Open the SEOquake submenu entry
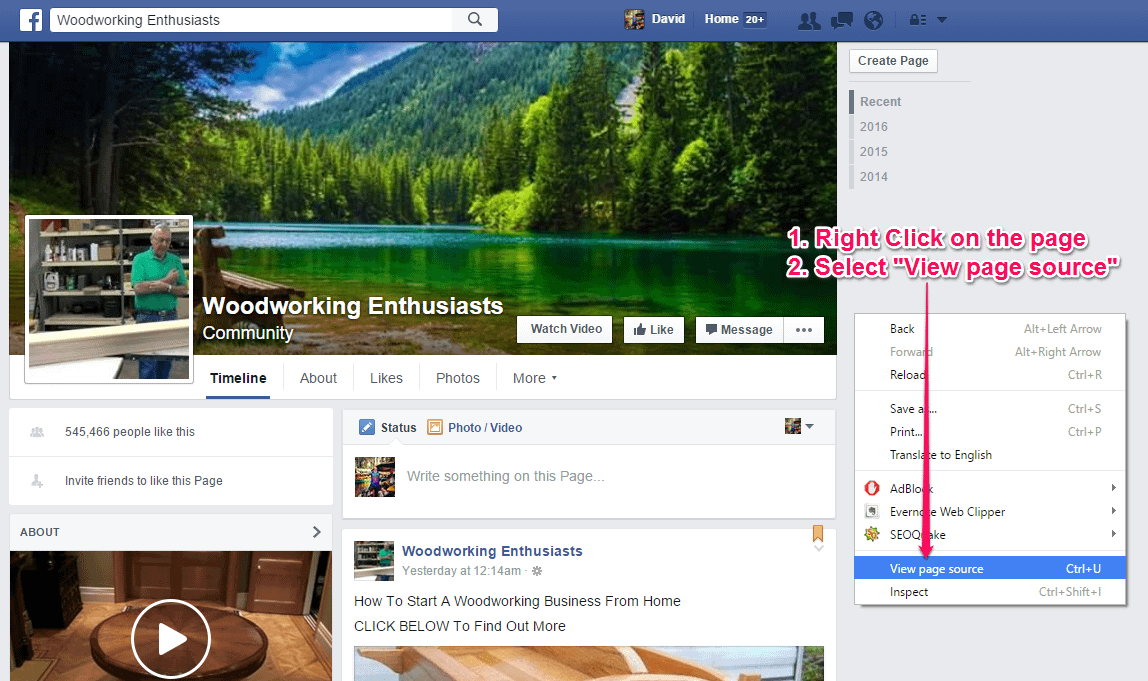 (990, 535)
